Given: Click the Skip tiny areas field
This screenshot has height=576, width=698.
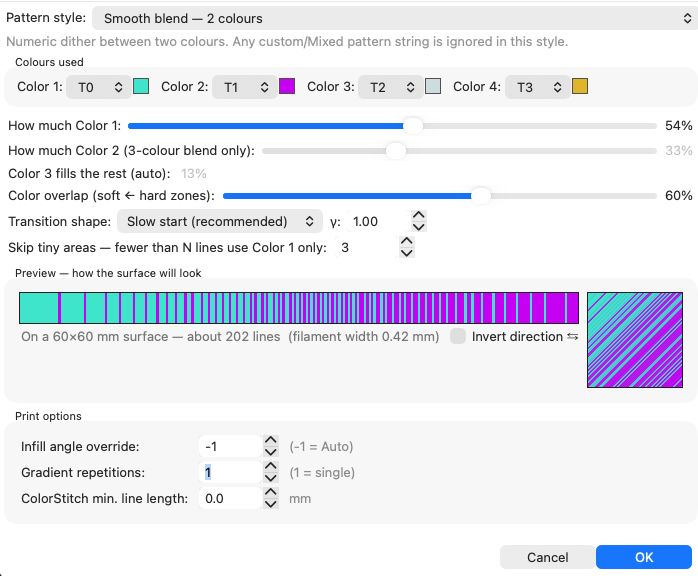Looking at the screenshot, I should pyautogui.click(x=365, y=247).
